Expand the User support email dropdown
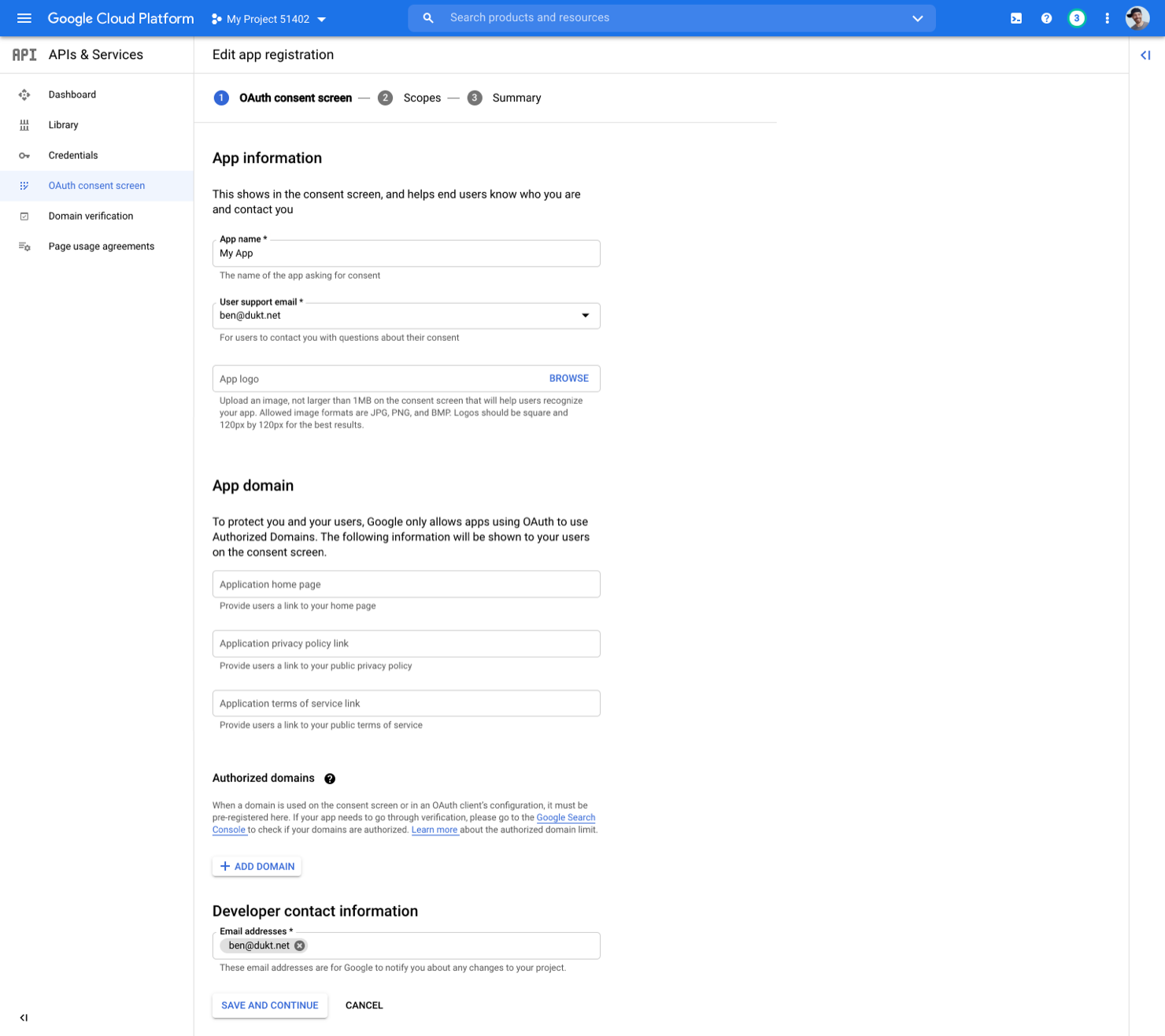The image size is (1165, 1036). click(x=585, y=315)
